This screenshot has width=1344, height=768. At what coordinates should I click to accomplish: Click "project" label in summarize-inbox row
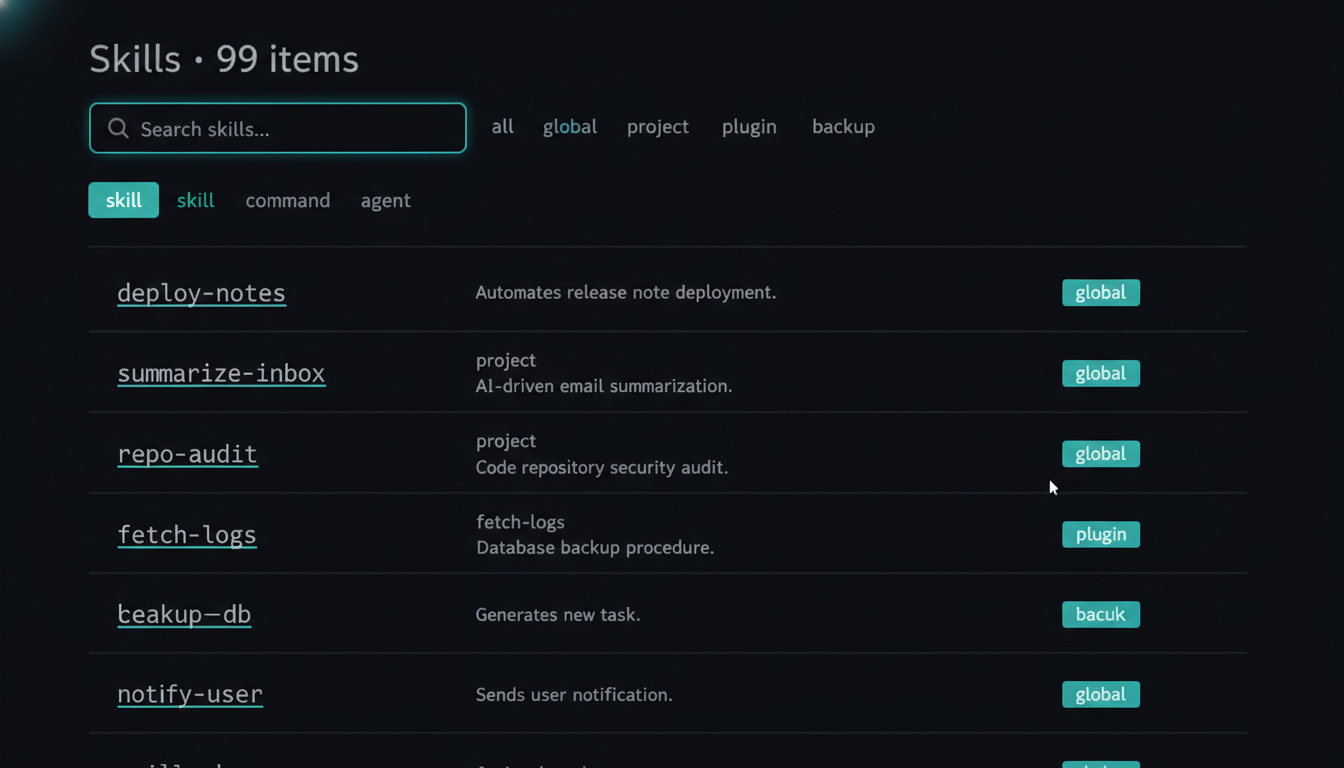[x=506, y=361]
